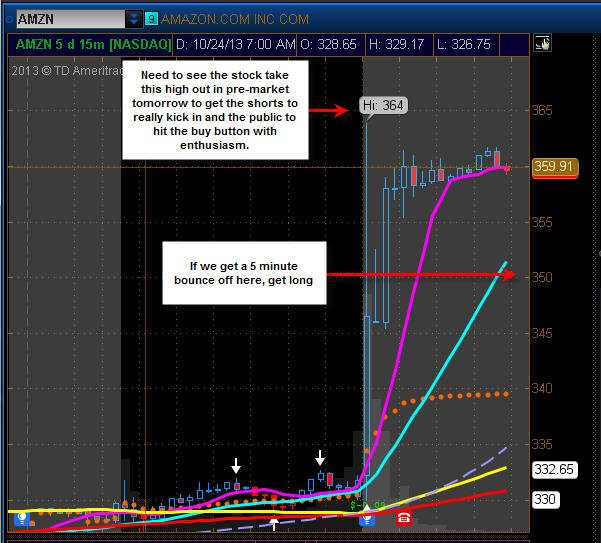Screen dimensions: 601x543
Task: Click the red arrow pointing at 350 level
Action: pyautogui.click(x=421, y=274)
